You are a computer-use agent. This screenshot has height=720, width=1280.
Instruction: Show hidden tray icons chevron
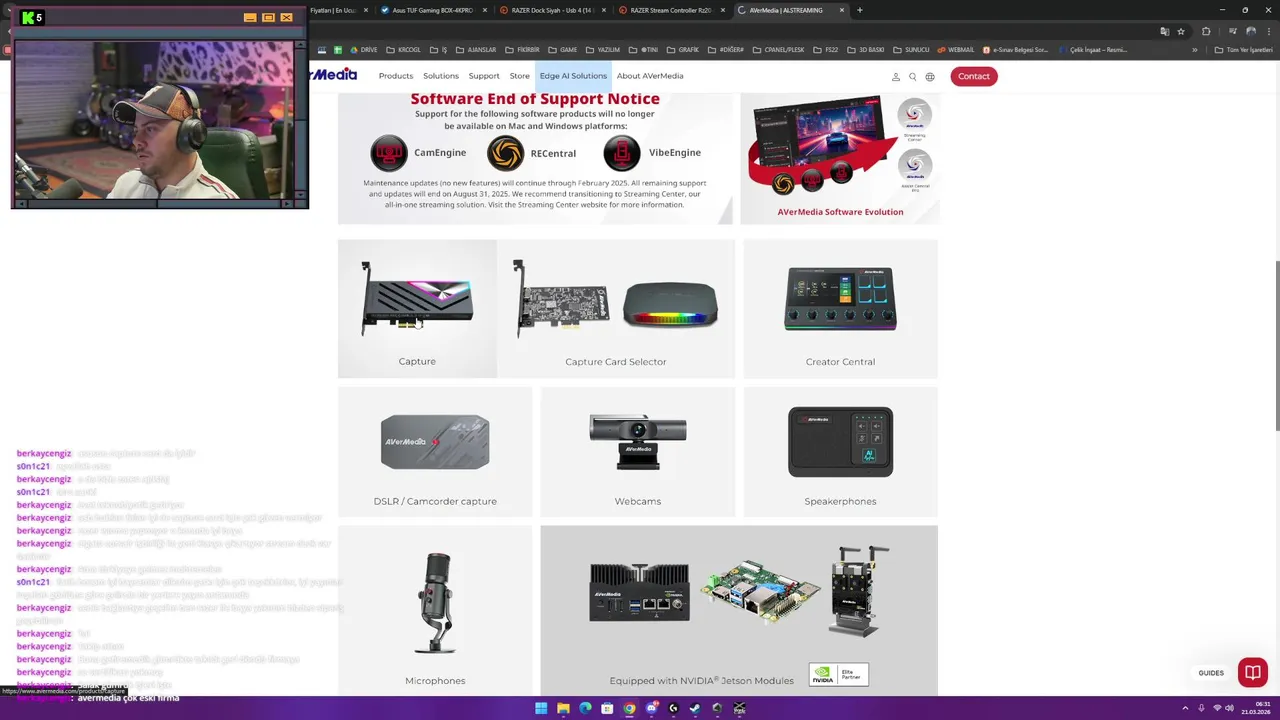click(x=1184, y=708)
